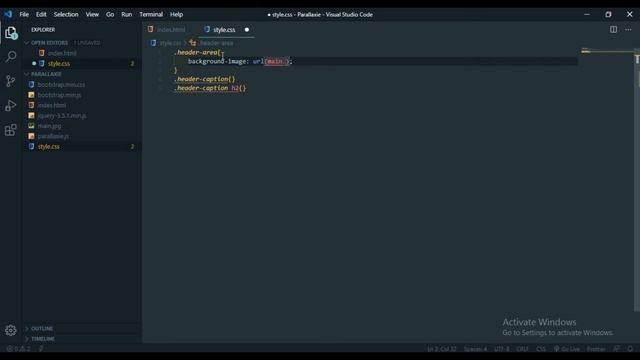This screenshot has height=360, width=640.
Task: Click the Ln 2, Col position indicator
Action: coord(442,349)
